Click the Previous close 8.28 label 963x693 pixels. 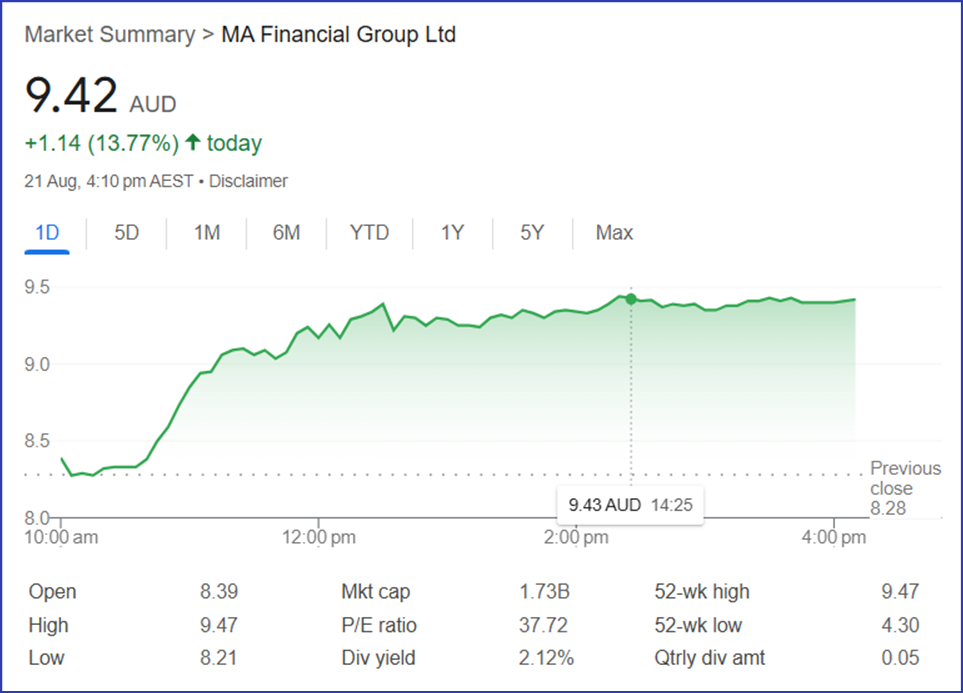pos(905,488)
